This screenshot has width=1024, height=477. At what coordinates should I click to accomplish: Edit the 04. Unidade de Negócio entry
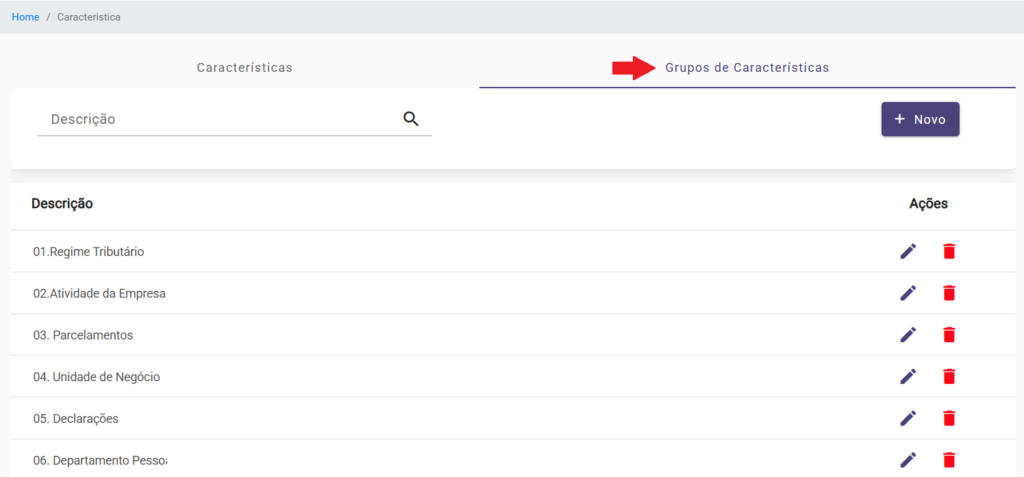coord(908,377)
